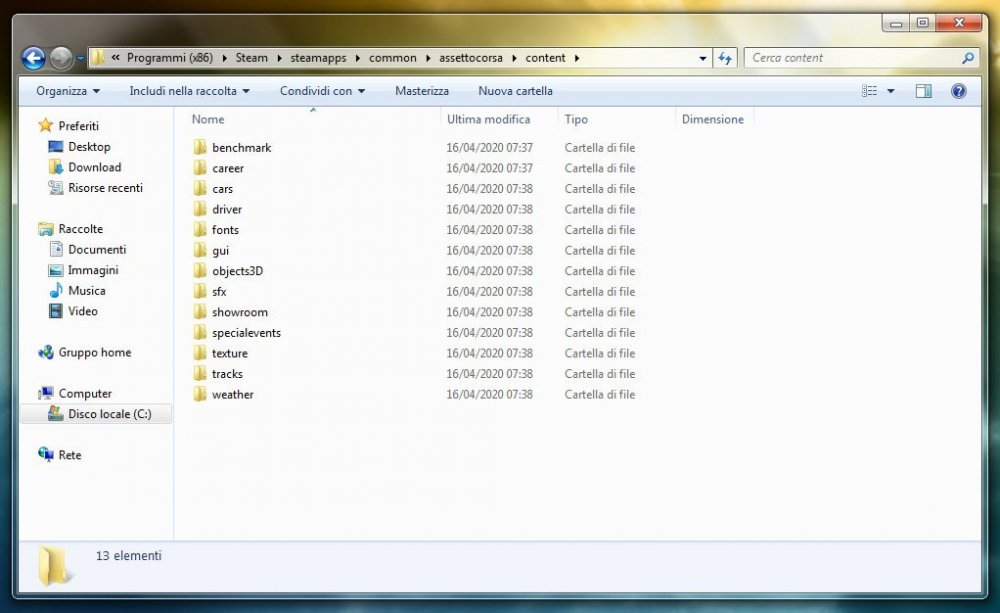
Task: Select the gui folder icon
Action: pyautogui.click(x=200, y=250)
